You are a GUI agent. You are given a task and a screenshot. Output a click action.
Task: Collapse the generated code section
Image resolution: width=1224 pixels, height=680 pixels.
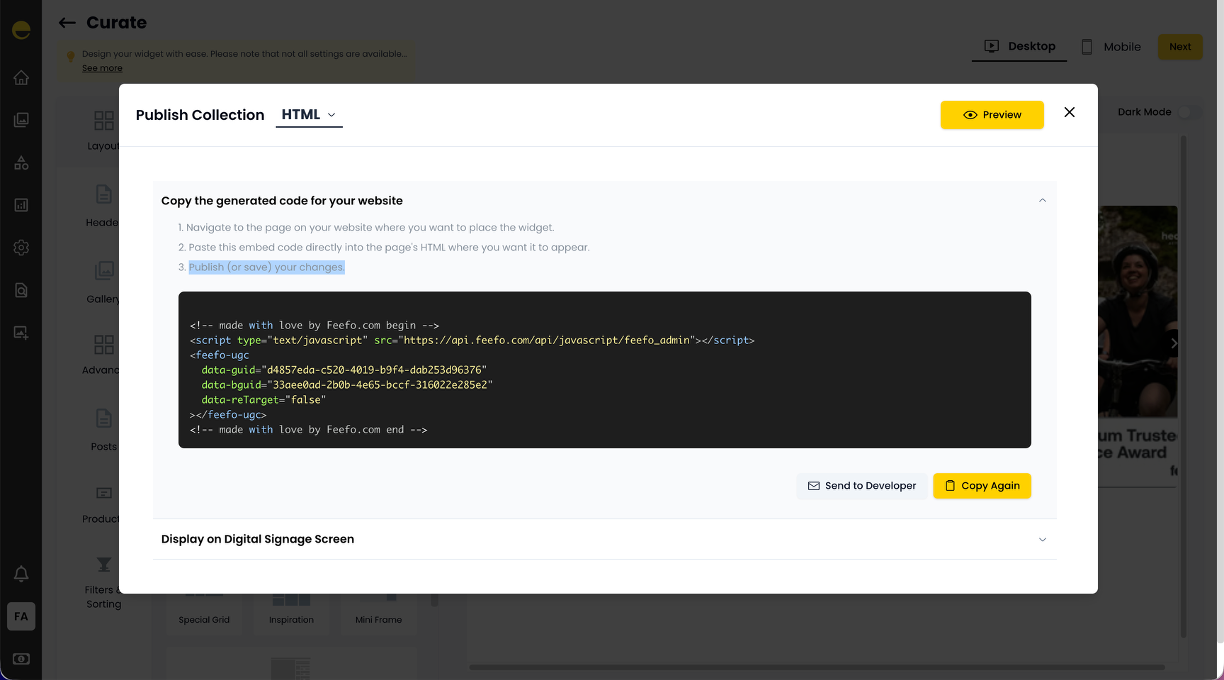coord(1042,201)
